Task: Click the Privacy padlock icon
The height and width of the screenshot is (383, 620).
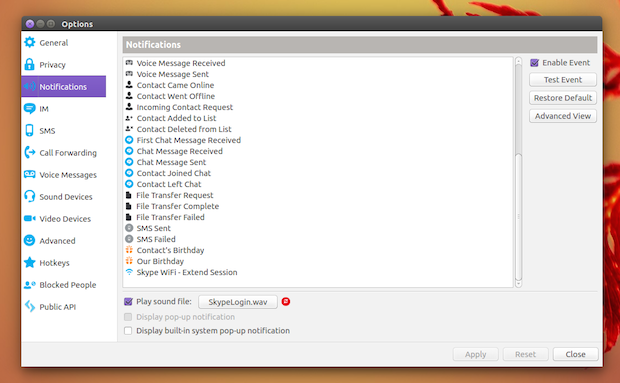Action: [30, 64]
